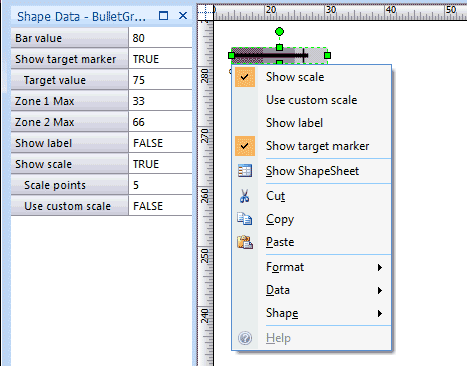Click the vertical ruler at mark 260
467x366 pixels.
pos(205,196)
